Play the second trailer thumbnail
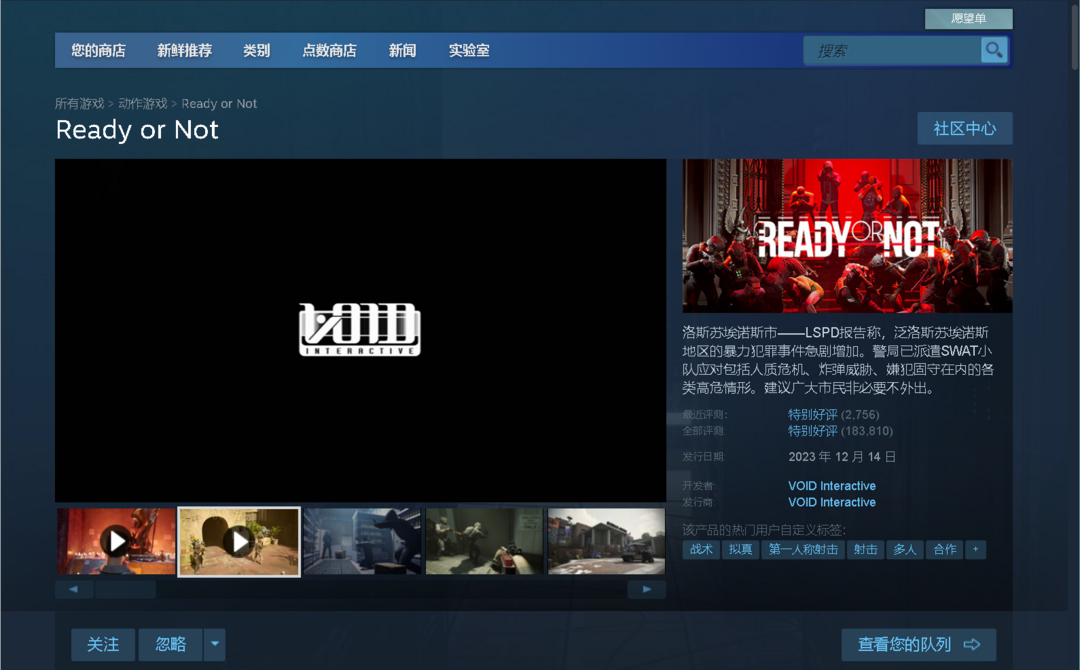 (x=239, y=542)
